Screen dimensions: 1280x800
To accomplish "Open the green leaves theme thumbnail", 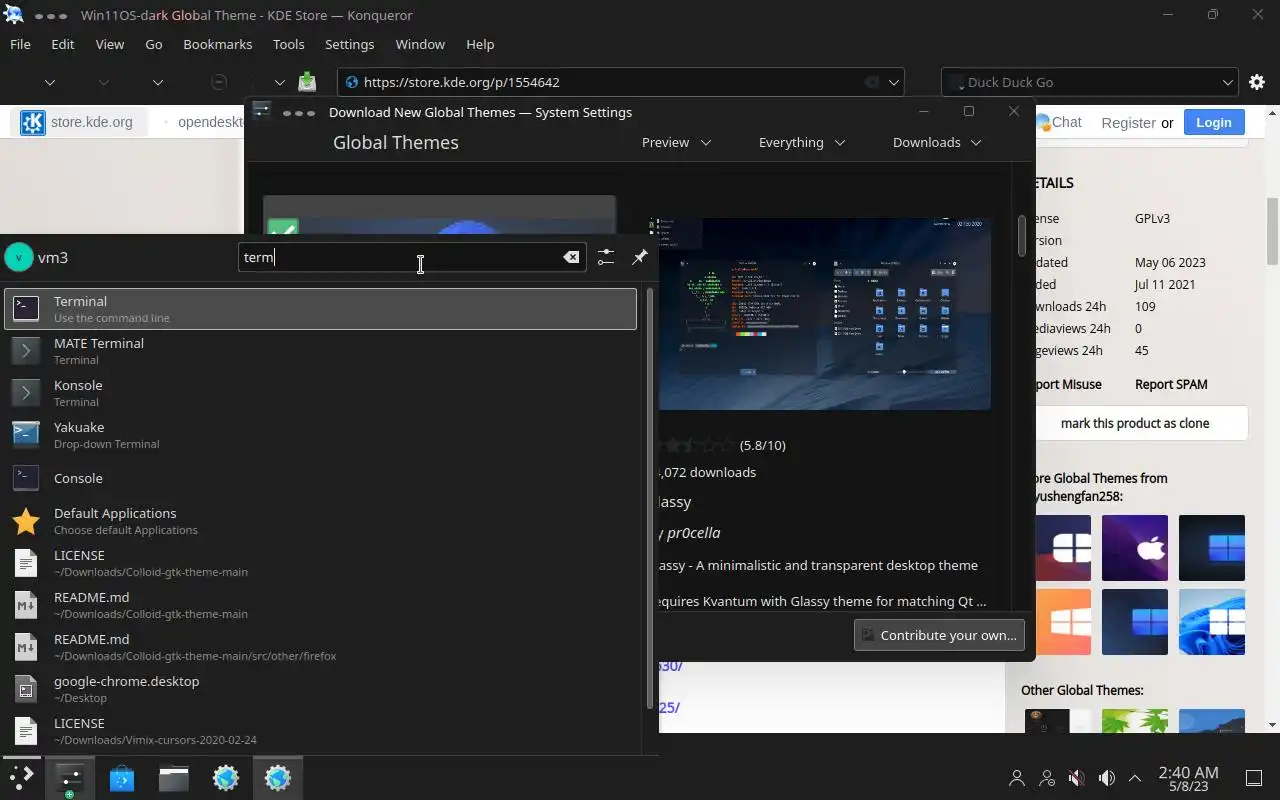I will (1135, 721).
